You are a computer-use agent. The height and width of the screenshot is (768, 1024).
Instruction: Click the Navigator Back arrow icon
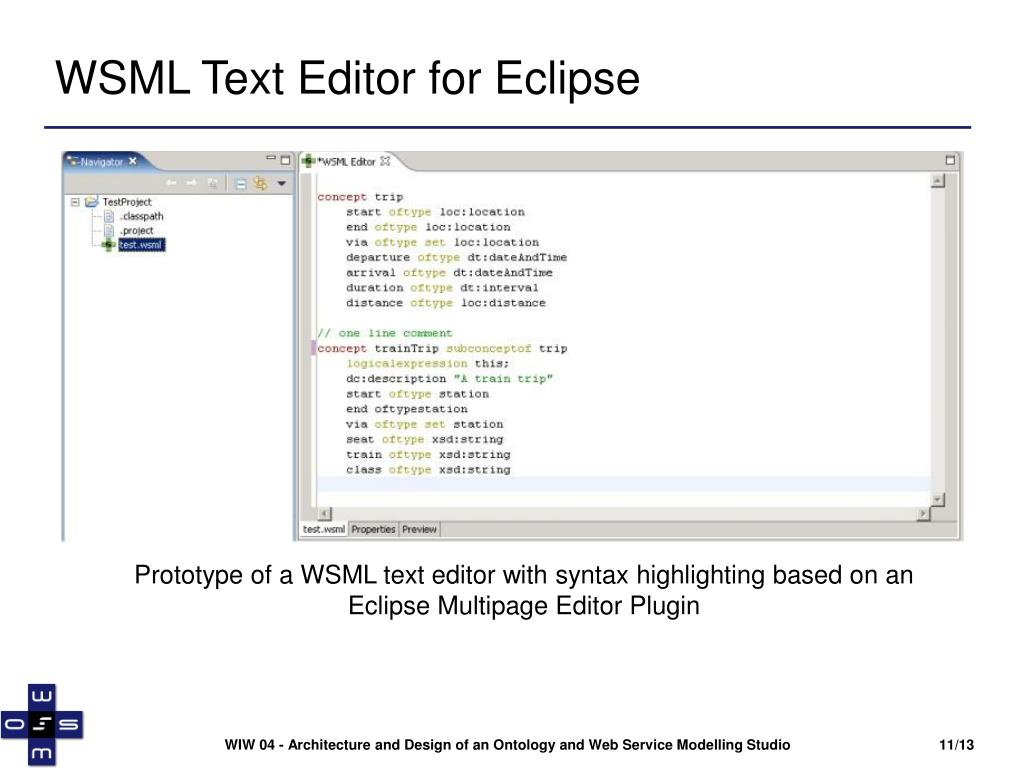tap(171, 184)
